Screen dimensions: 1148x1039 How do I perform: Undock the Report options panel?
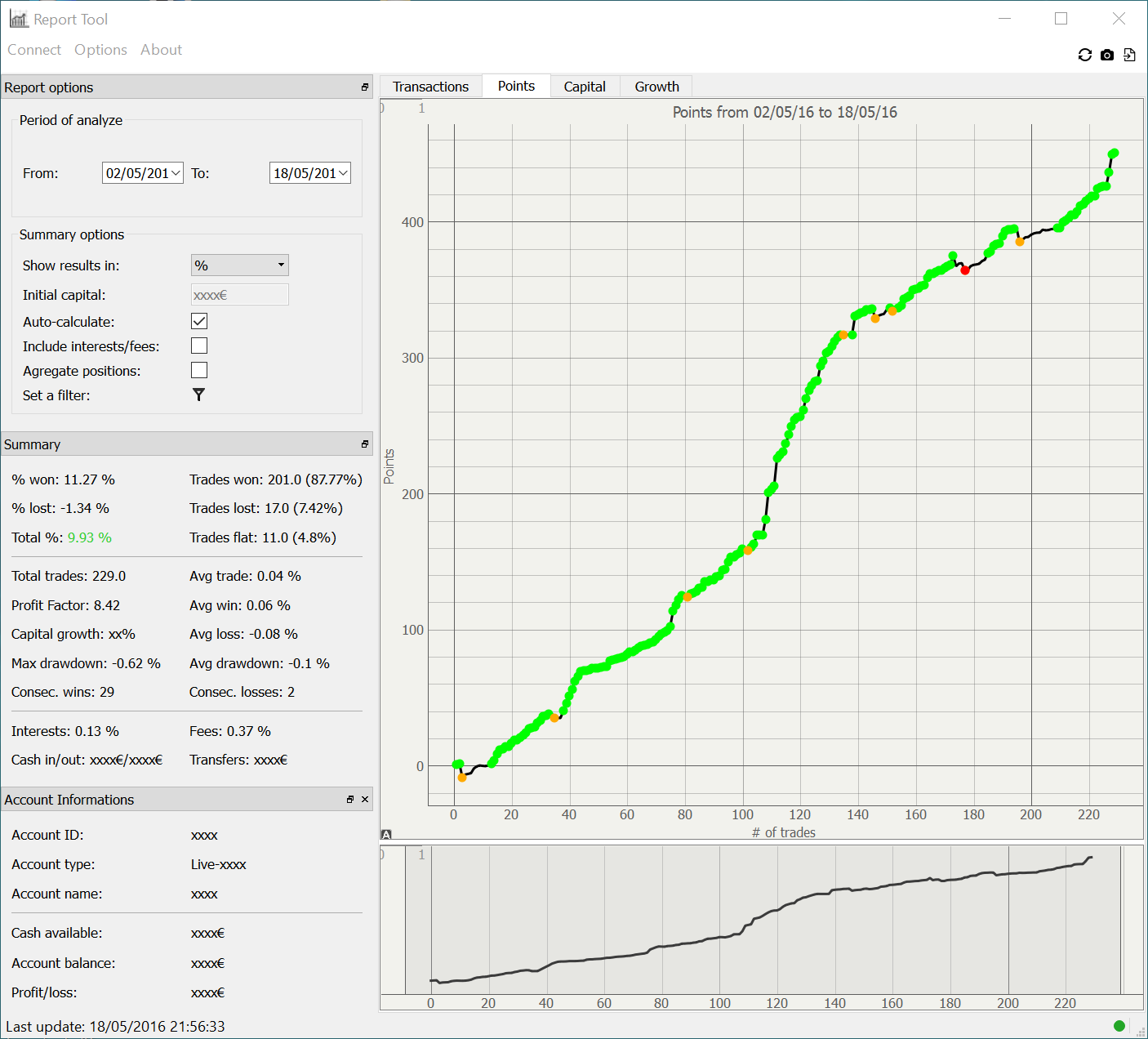(365, 87)
